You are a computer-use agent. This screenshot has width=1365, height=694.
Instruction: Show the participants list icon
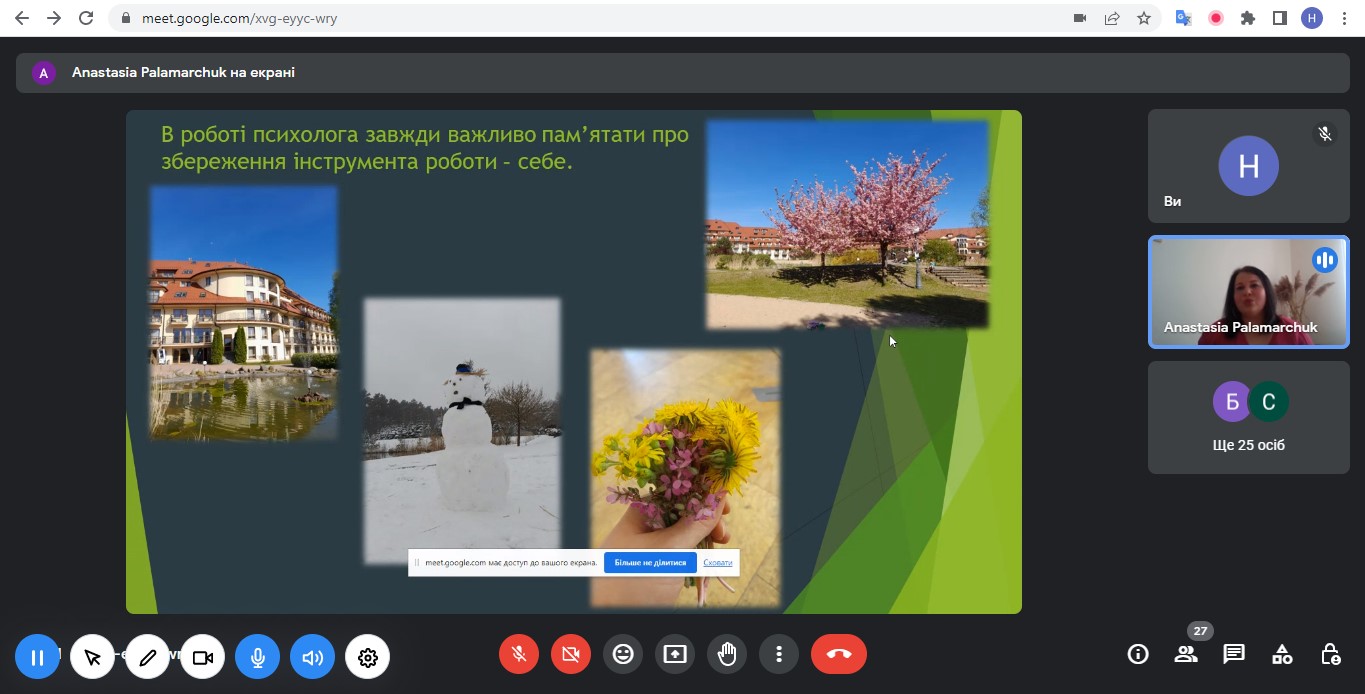(1186, 654)
